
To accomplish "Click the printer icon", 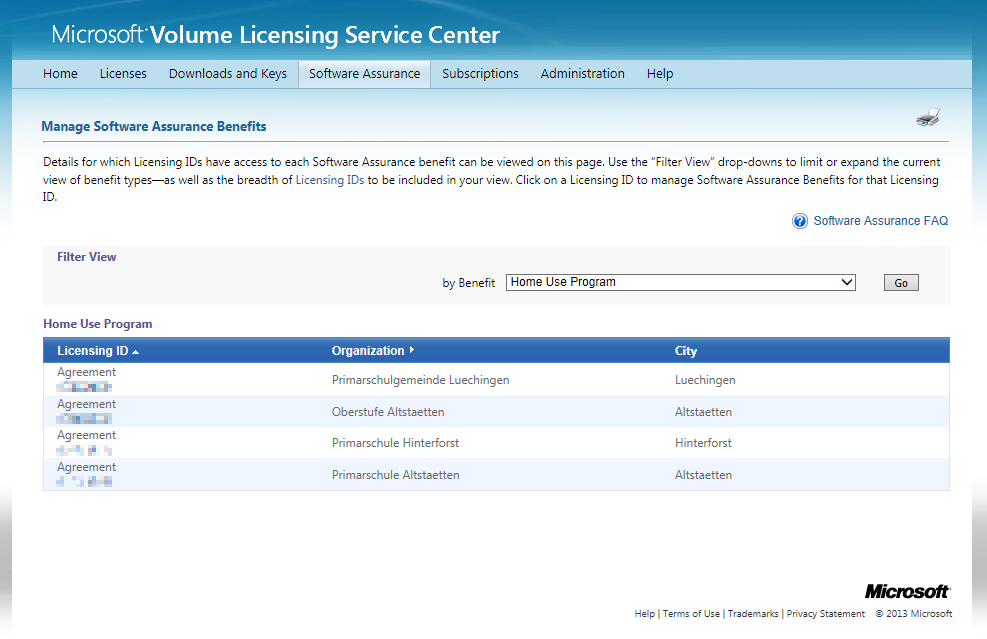I will (928, 119).
